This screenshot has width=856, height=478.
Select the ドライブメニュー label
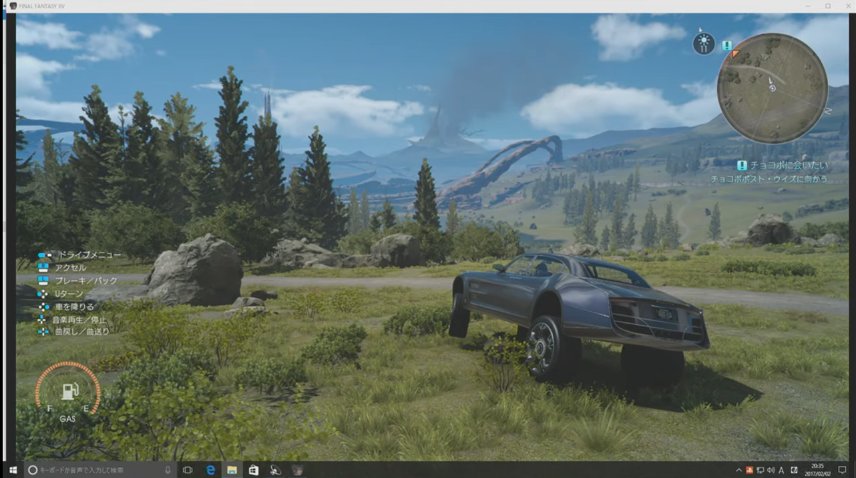pos(89,255)
